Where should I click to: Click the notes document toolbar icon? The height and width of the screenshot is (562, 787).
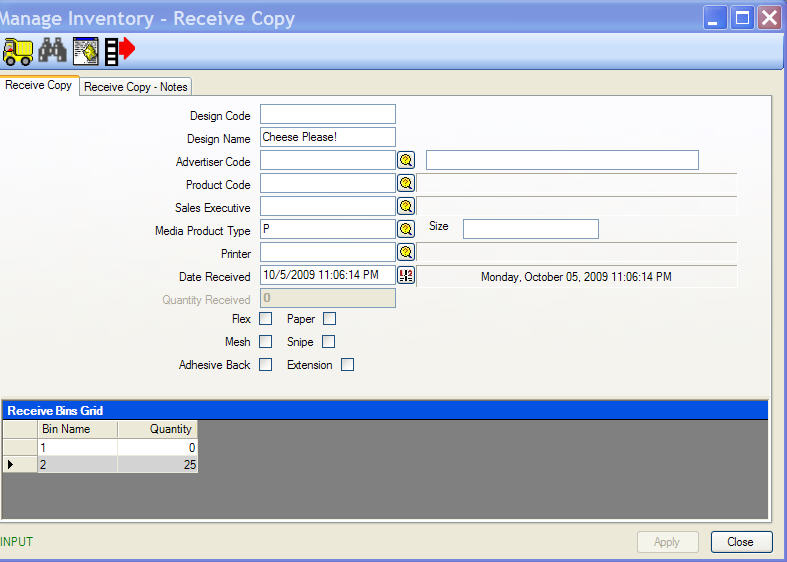point(86,50)
